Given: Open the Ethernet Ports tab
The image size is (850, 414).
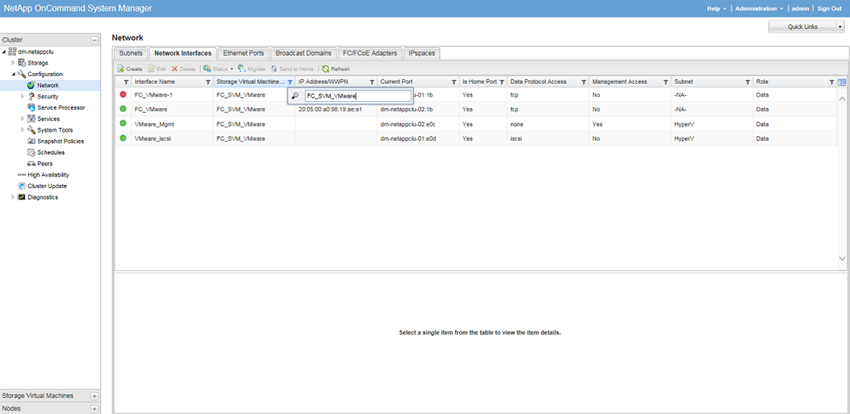Looking at the screenshot, I should (x=243, y=53).
